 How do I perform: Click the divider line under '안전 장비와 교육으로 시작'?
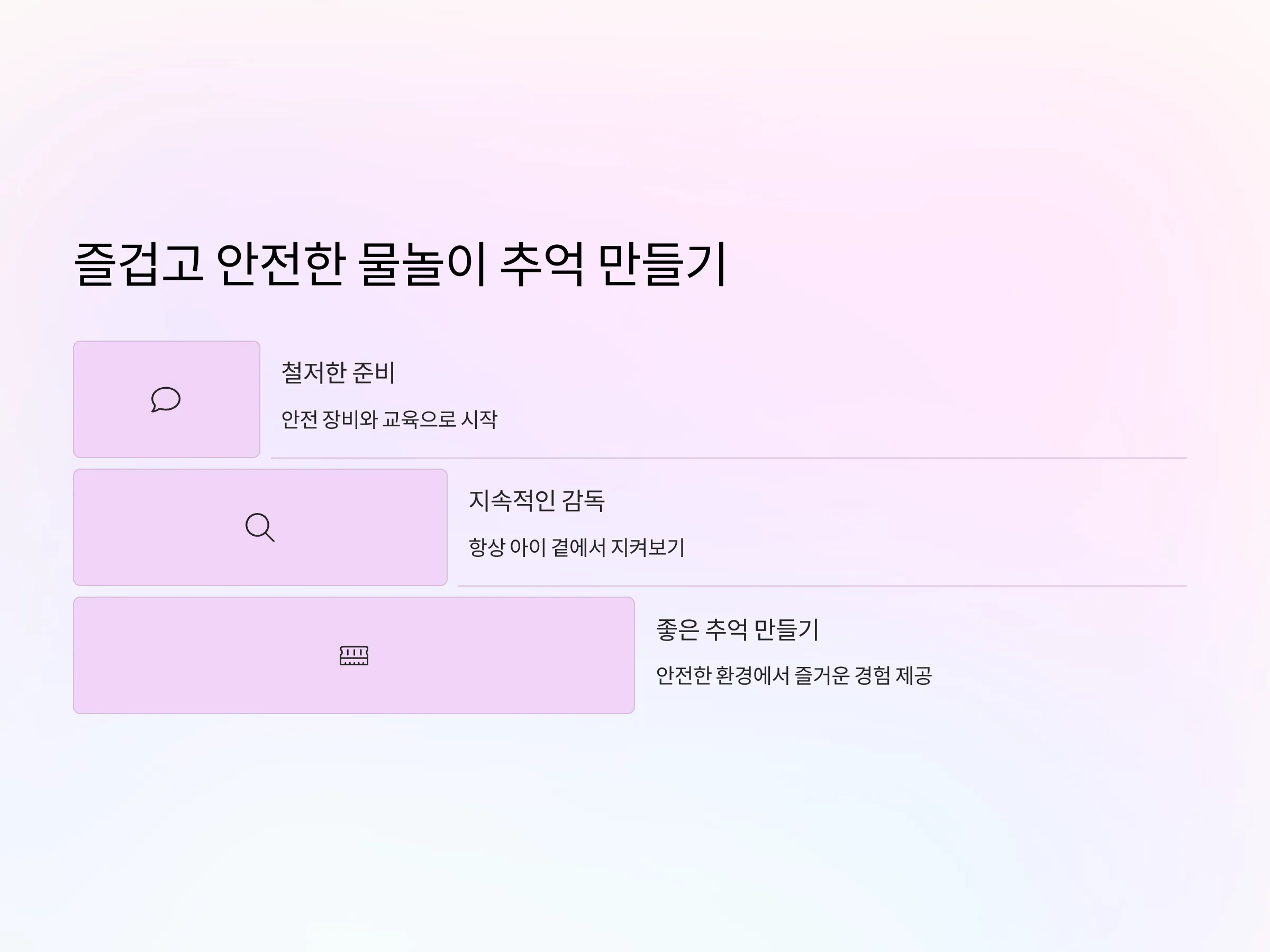(729, 458)
